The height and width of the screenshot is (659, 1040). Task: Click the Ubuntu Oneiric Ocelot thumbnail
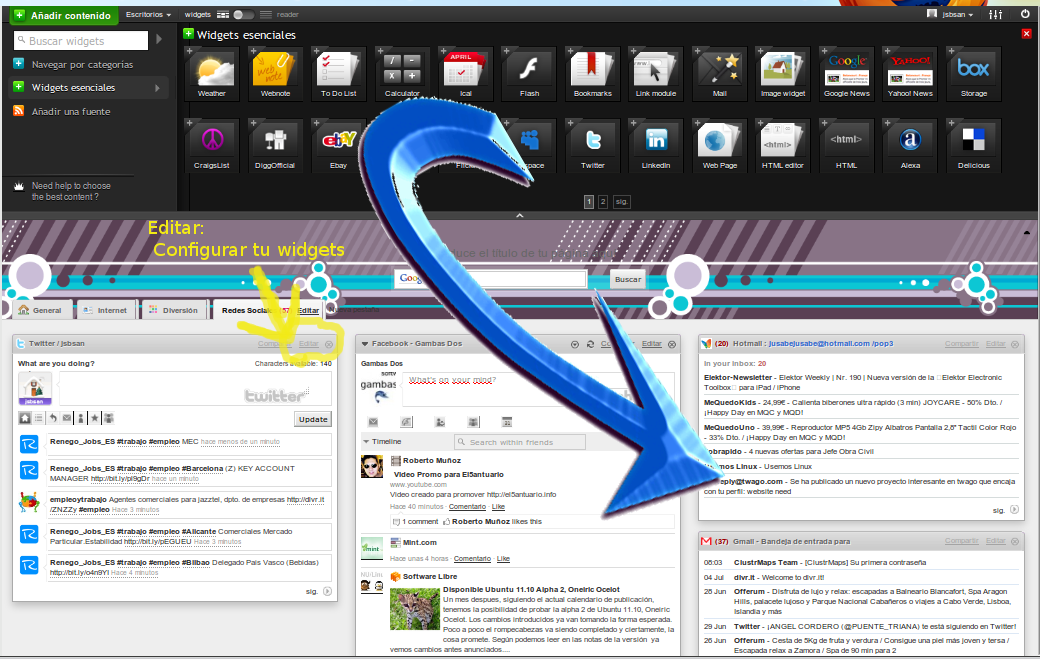(415, 609)
